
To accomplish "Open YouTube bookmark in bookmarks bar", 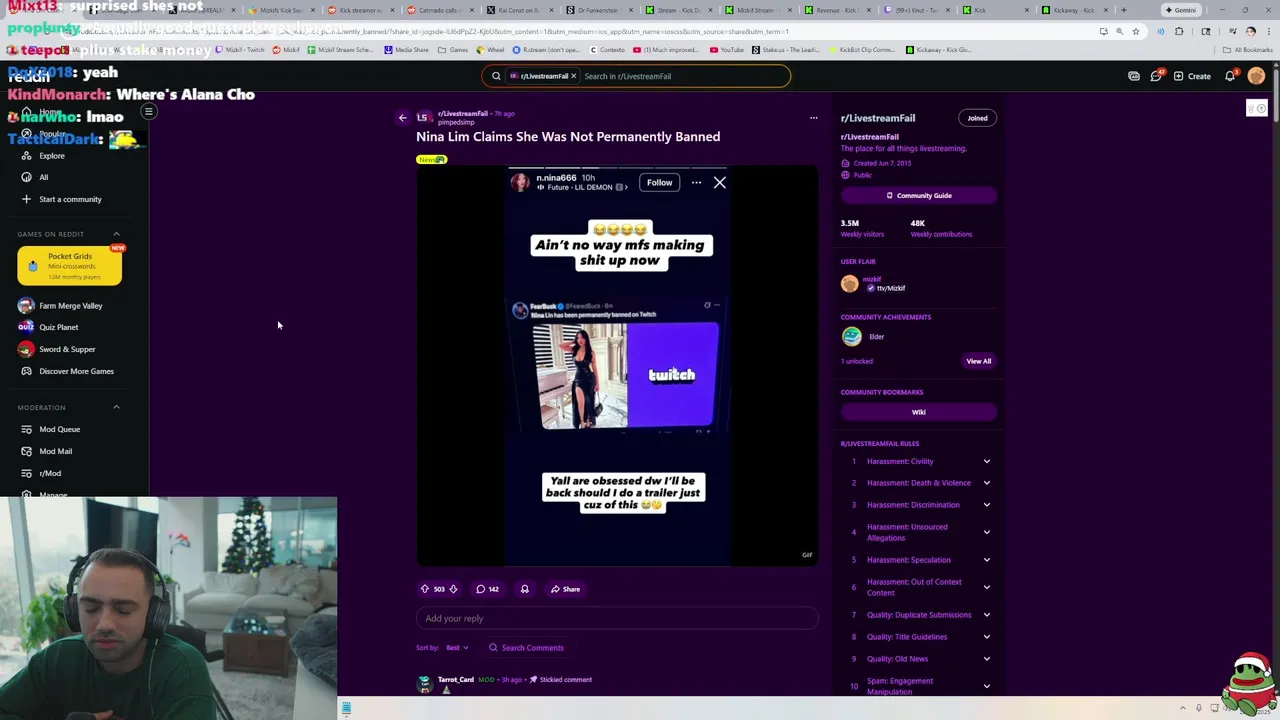I will 727,50.
